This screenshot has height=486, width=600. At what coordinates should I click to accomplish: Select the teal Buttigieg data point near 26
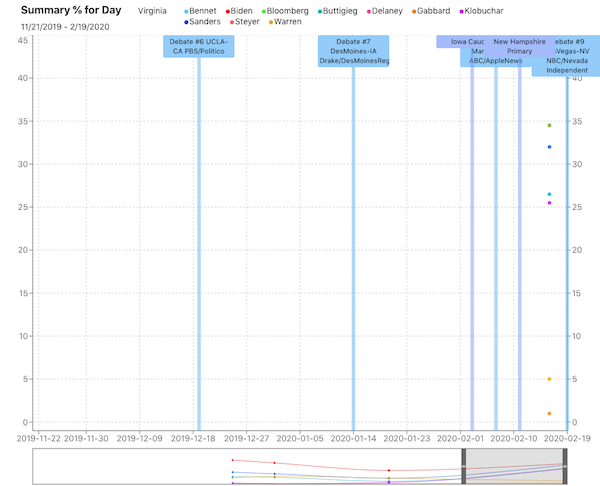[x=549, y=194]
